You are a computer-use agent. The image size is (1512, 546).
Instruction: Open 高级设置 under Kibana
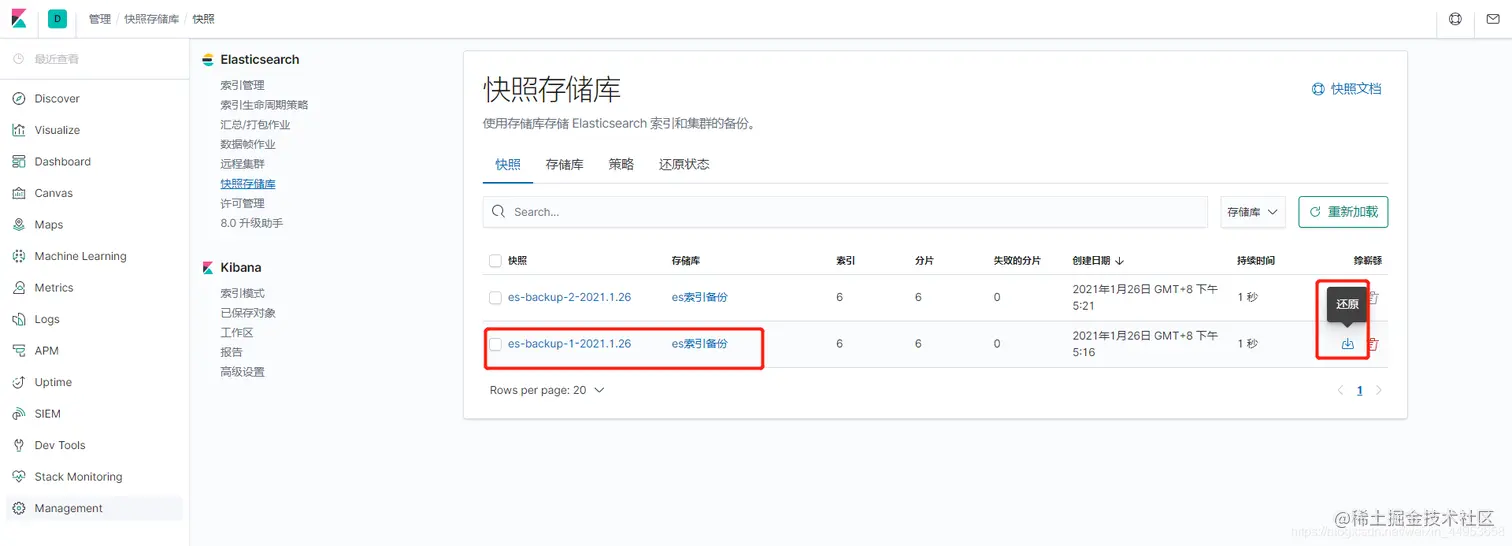click(x=243, y=372)
